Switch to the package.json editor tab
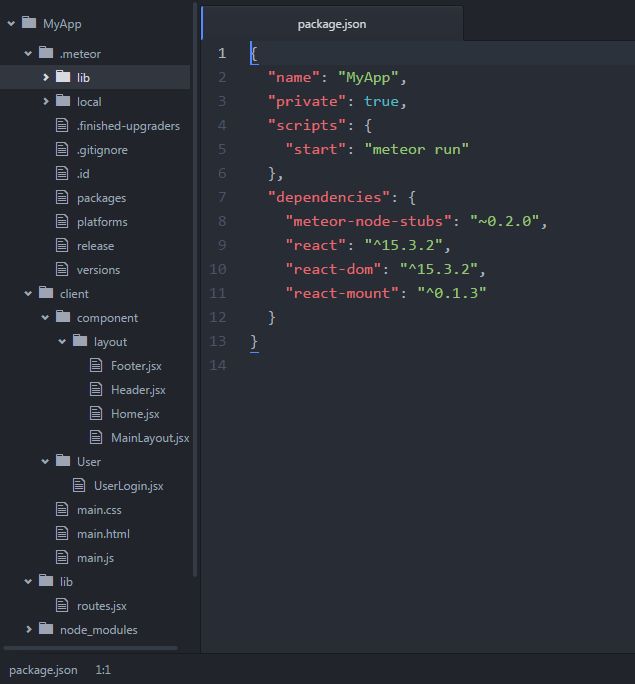635x684 pixels. tap(332, 24)
